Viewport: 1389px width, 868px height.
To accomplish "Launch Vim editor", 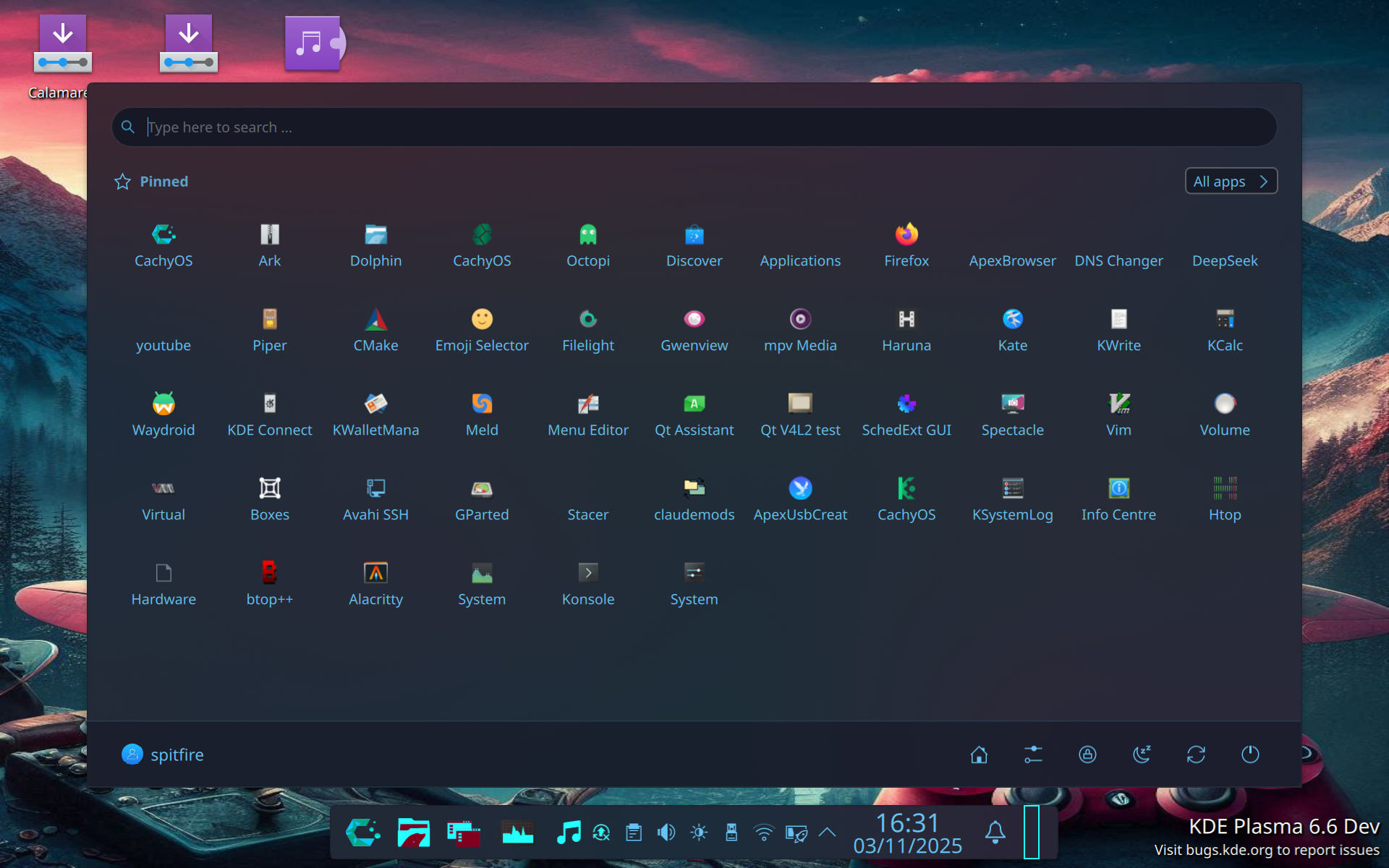I will click(x=1118, y=415).
